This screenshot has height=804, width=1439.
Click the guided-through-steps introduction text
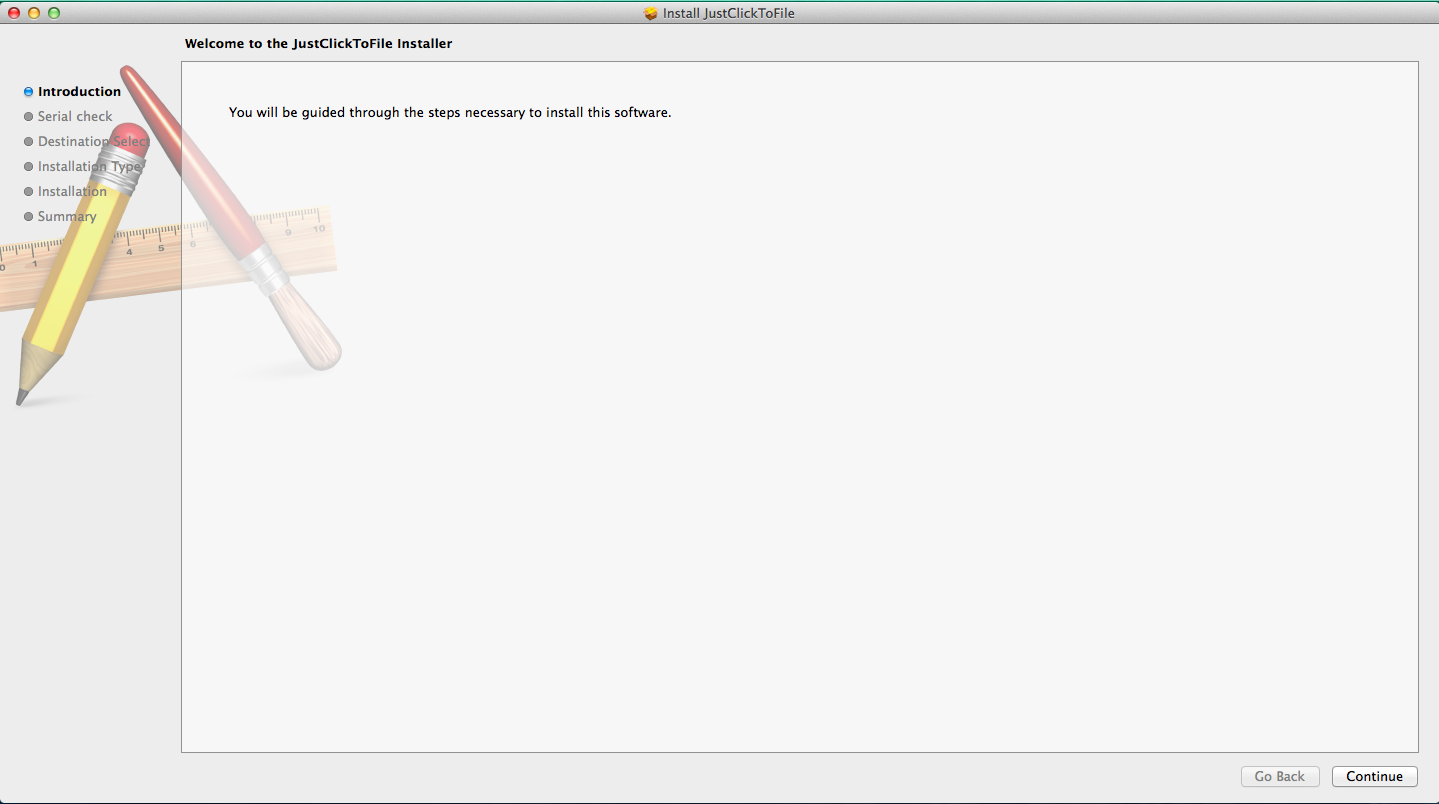click(x=450, y=112)
